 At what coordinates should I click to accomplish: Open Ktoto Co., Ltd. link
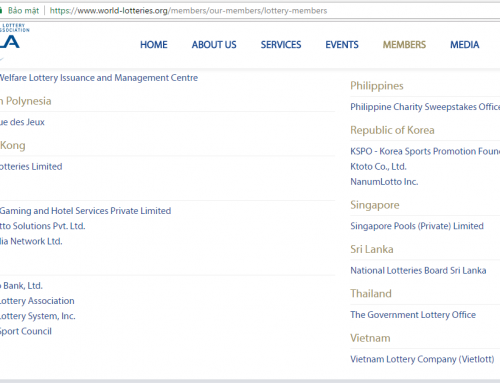click(378, 167)
